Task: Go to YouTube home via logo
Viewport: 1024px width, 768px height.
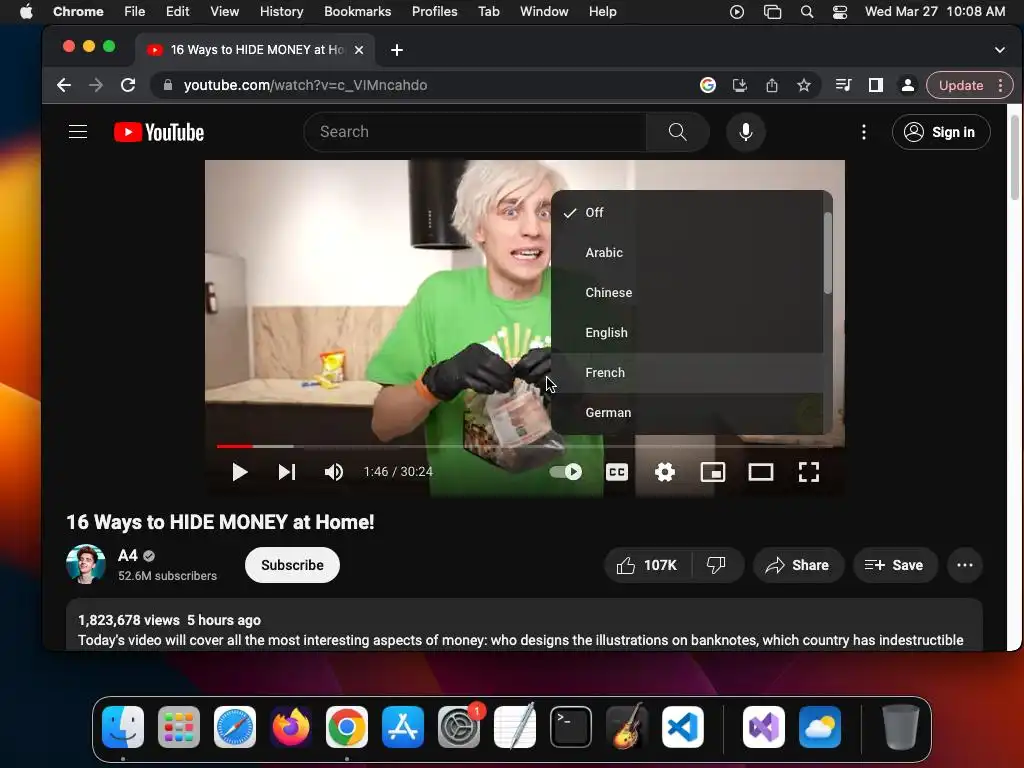Action: tap(159, 132)
